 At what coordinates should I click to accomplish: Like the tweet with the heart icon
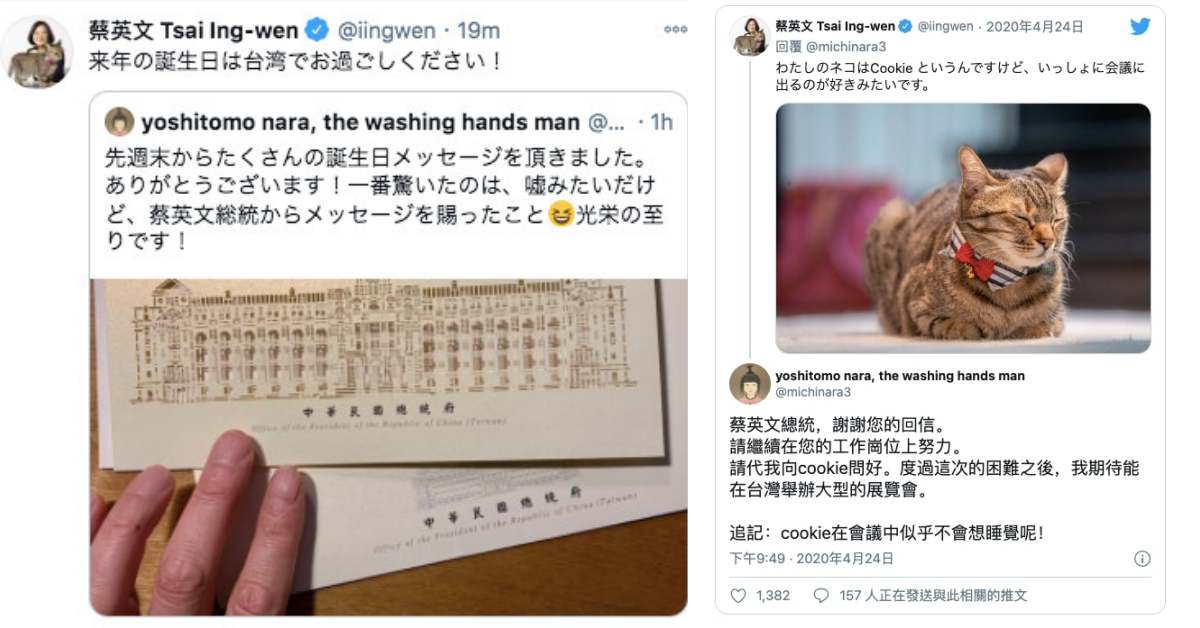[738, 595]
